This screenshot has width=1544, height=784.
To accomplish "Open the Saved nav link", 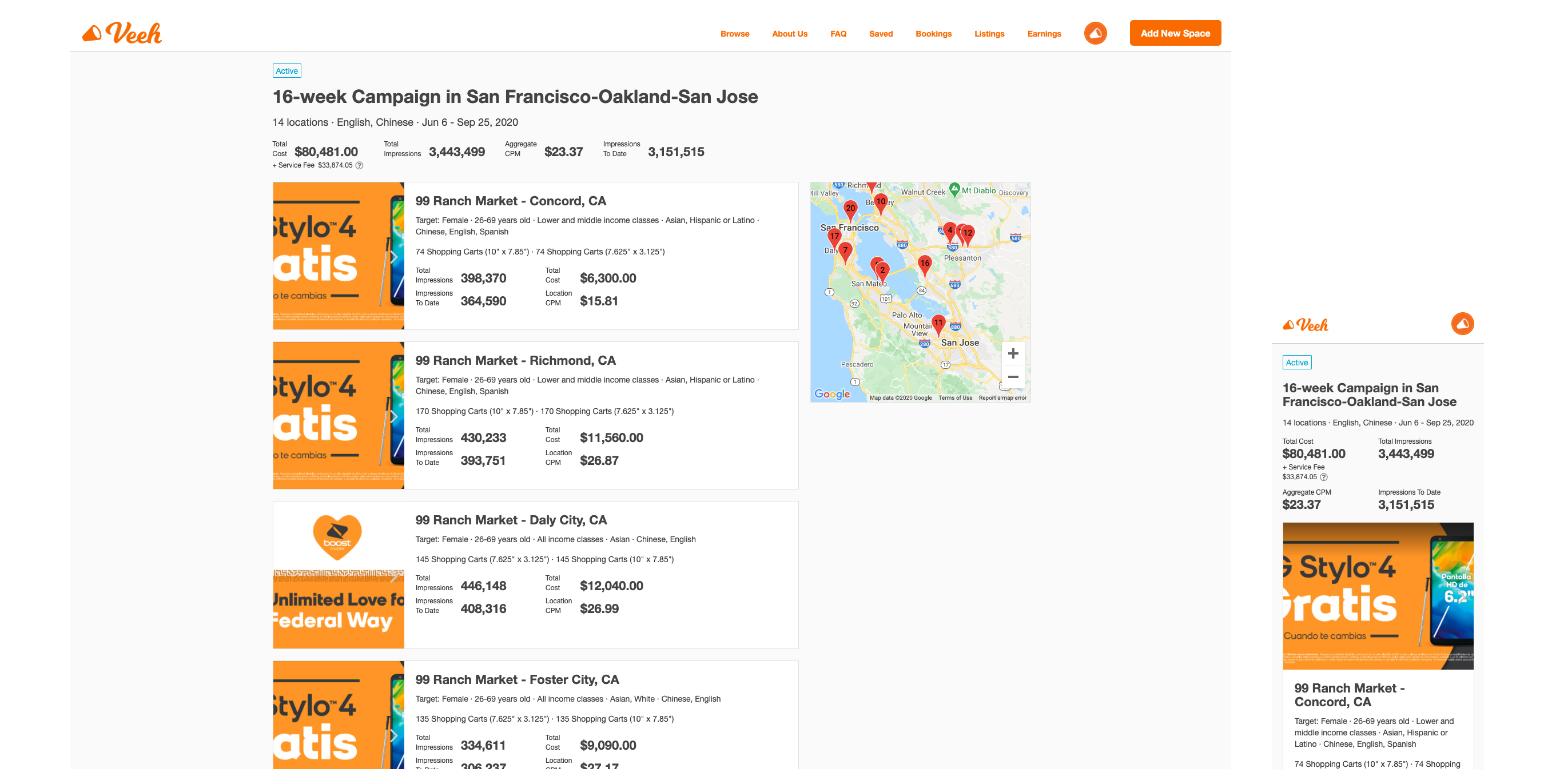I will 881,34.
